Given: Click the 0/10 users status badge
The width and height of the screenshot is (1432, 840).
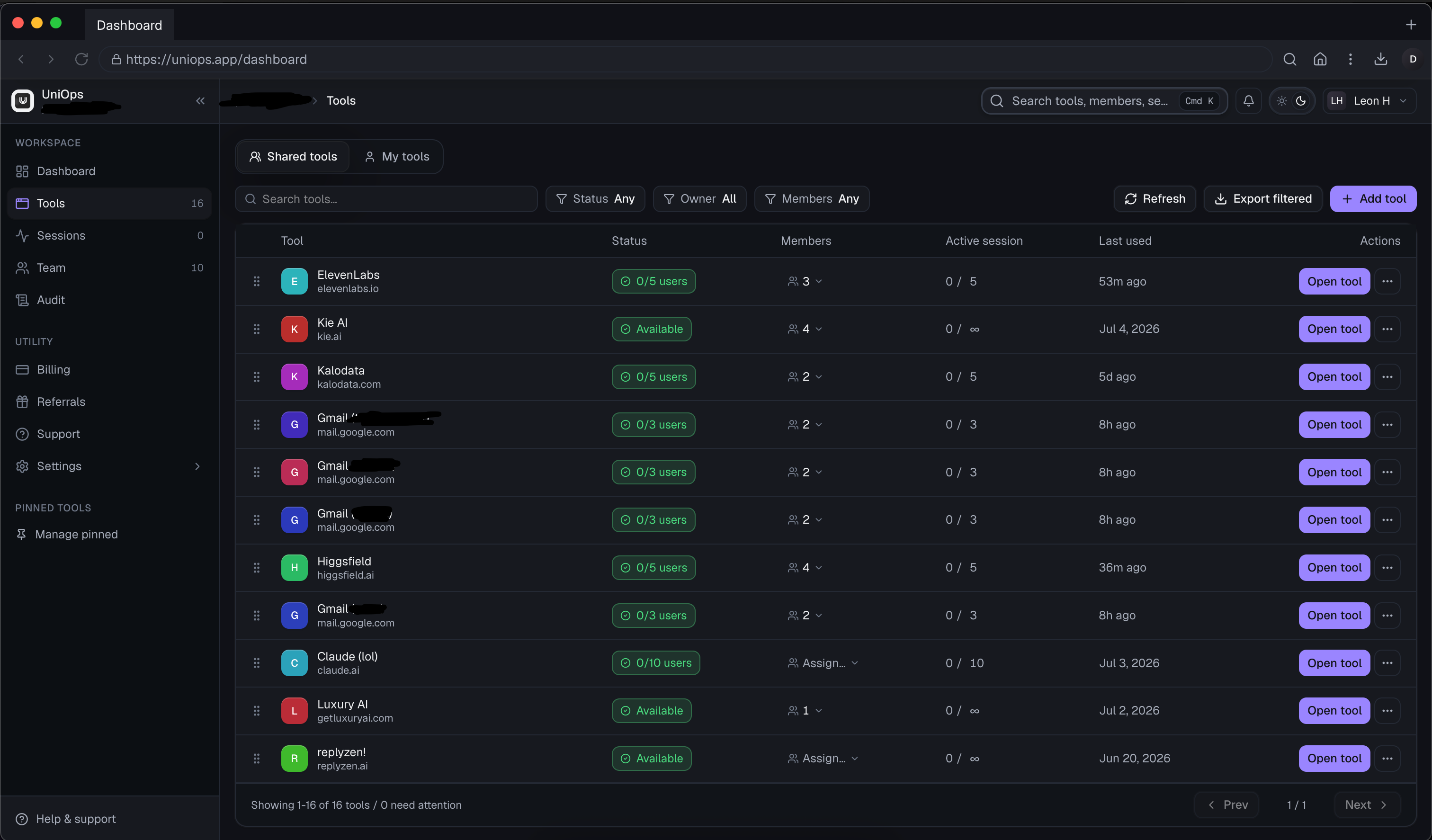Looking at the screenshot, I should pyautogui.click(x=656, y=663).
